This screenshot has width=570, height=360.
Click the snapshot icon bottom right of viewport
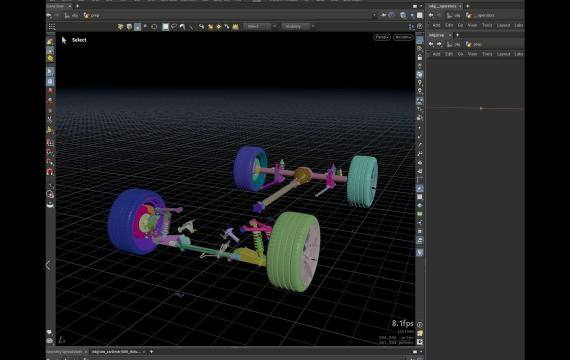(420, 342)
